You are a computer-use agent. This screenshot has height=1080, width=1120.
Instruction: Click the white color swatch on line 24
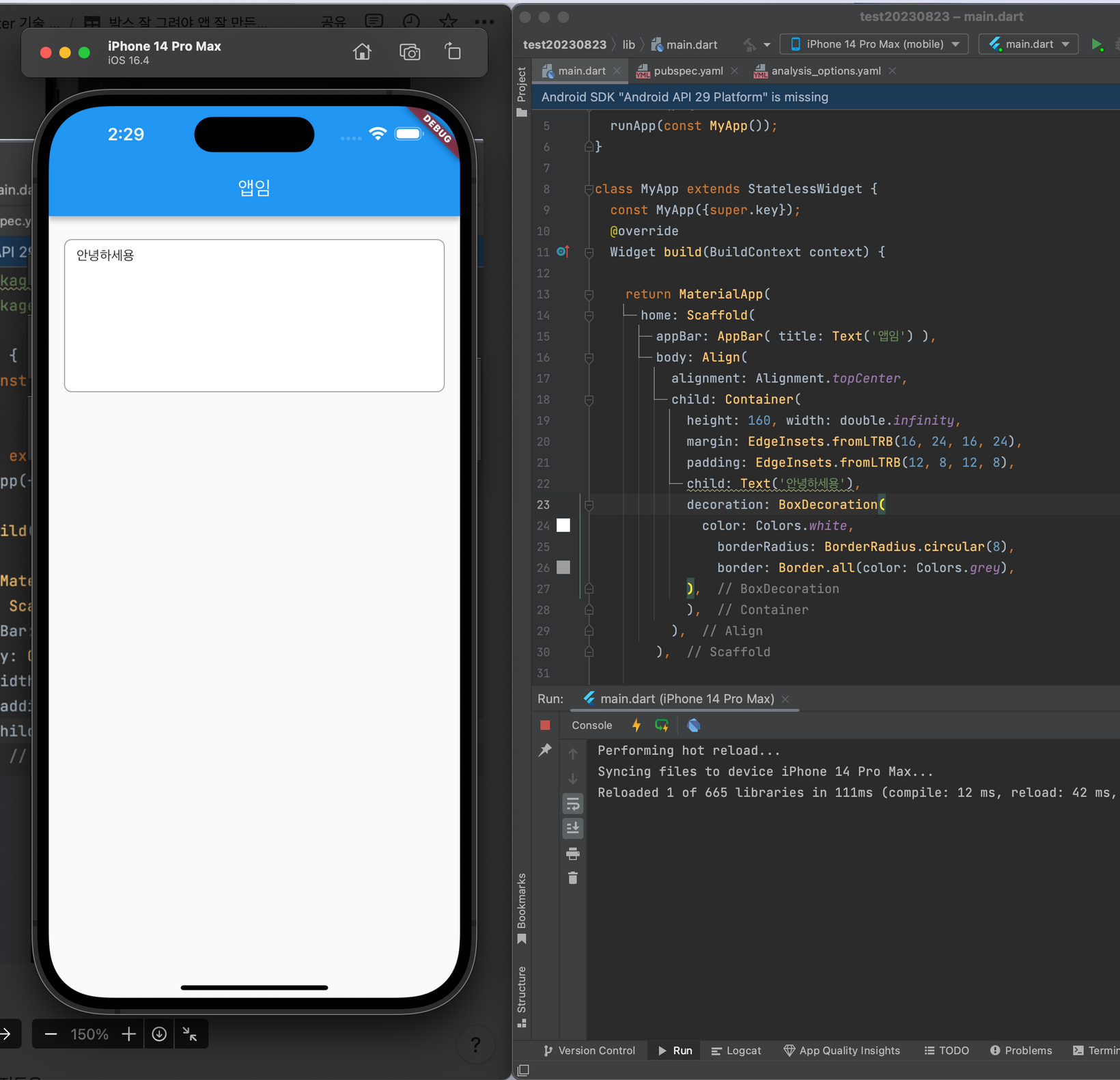click(563, 525)
